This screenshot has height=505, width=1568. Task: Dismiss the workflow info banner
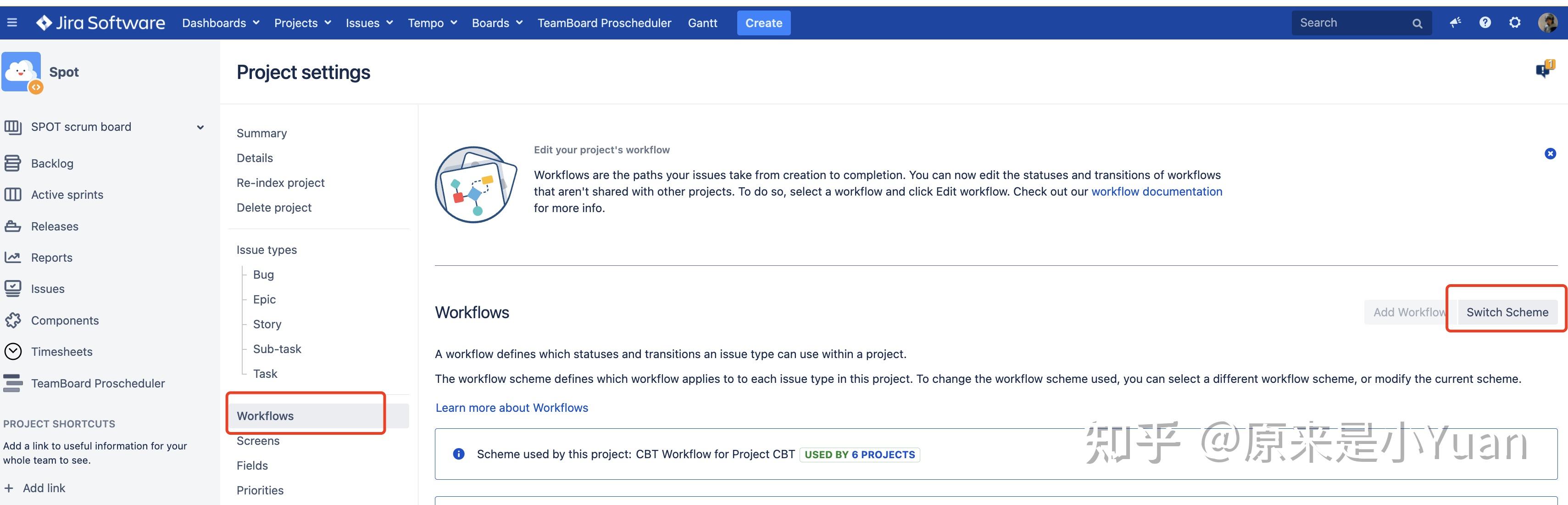(x=1550, y=153)
